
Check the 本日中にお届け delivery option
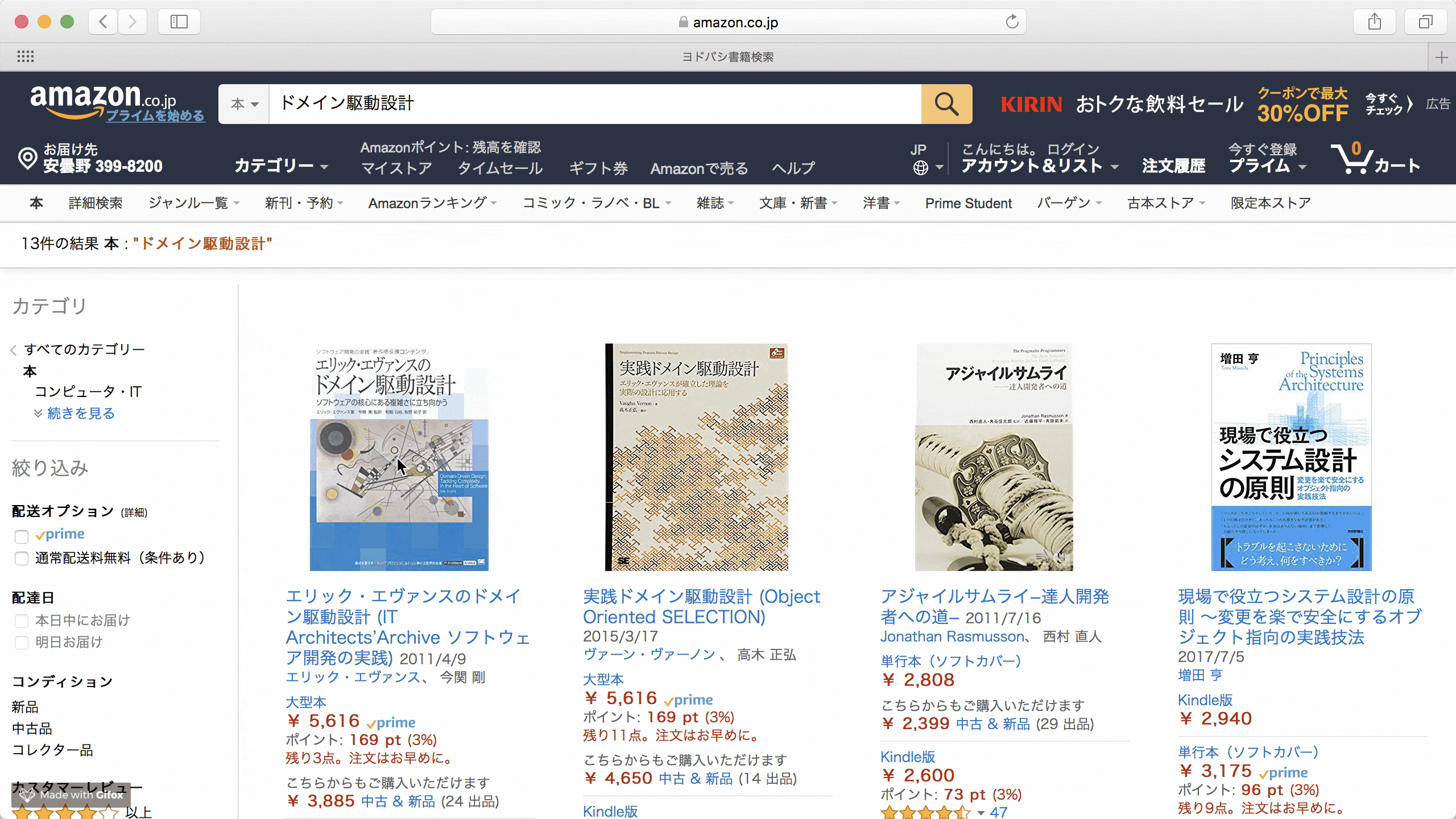(x=22, y=621)
